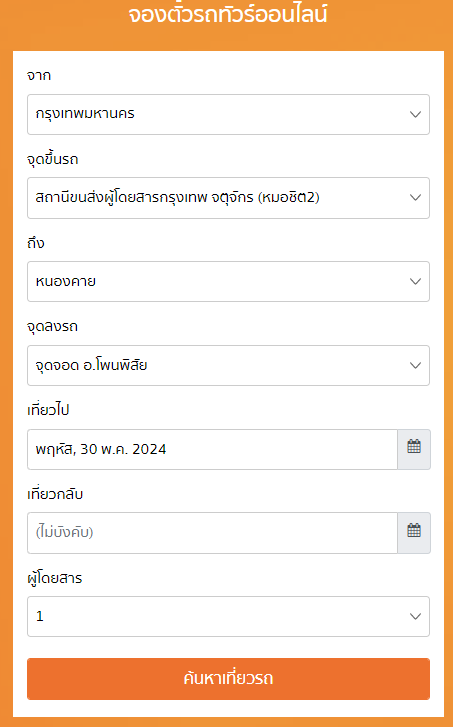
Task: Expand the จุดขึ้นรถ boarding point dropdown
Action: point(228,198)
